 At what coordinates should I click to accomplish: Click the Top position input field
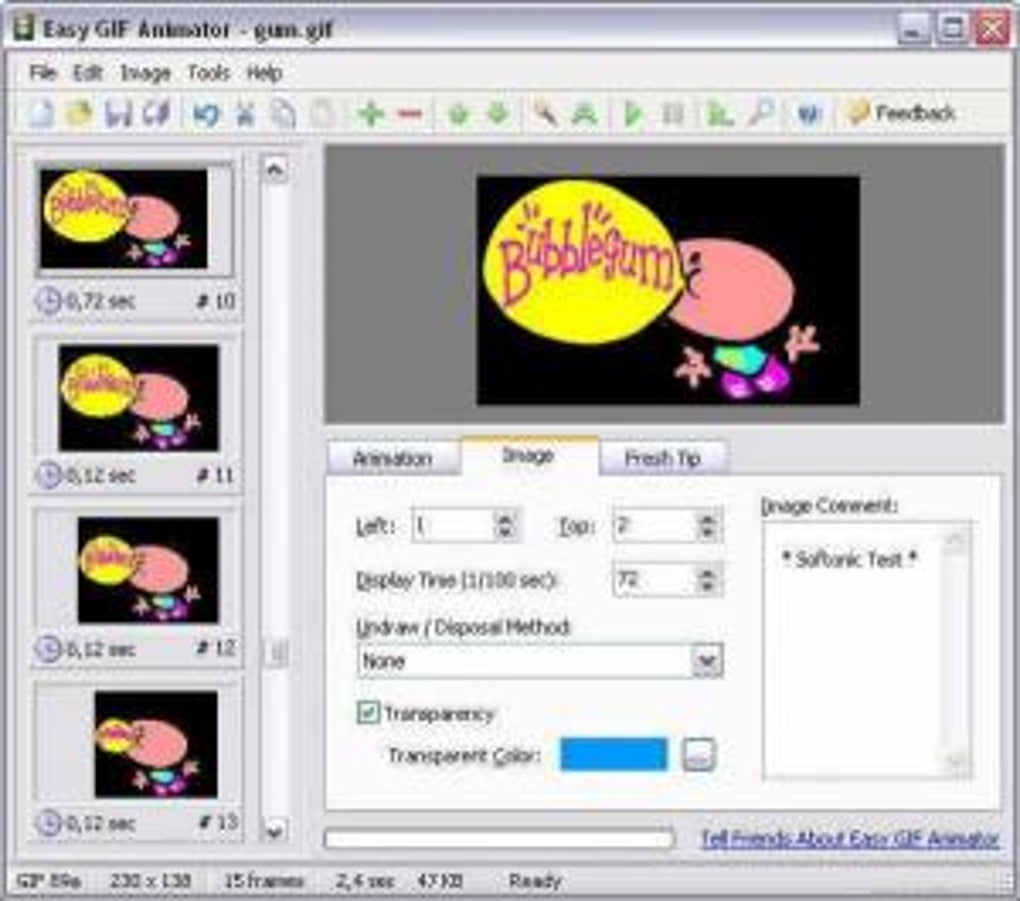[x=655, y=525]
